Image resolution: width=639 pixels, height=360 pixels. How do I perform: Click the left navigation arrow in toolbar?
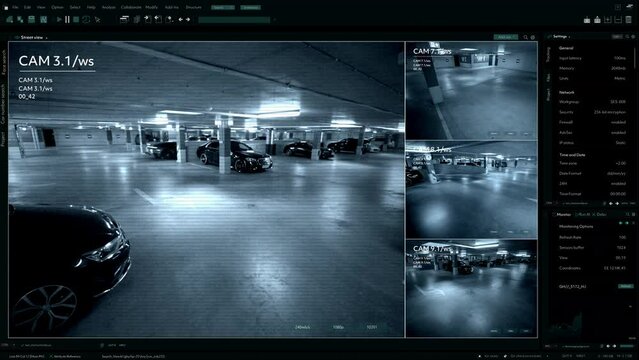[x=181, y=19]
